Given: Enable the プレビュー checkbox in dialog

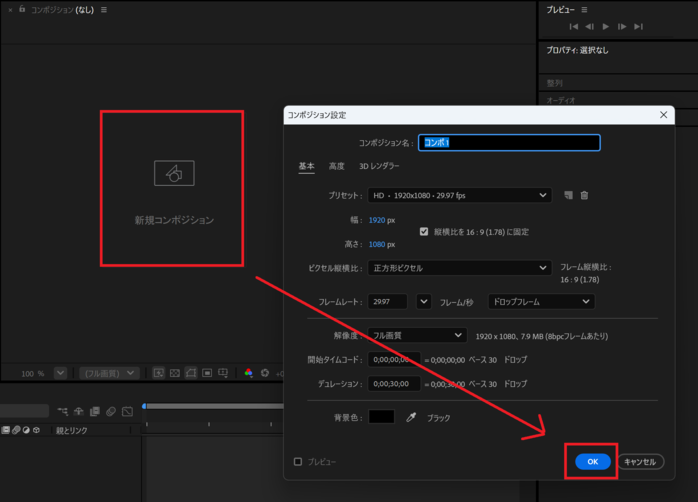Looking at the screenshot, I should pyautogui.click(x=298, y=462).
